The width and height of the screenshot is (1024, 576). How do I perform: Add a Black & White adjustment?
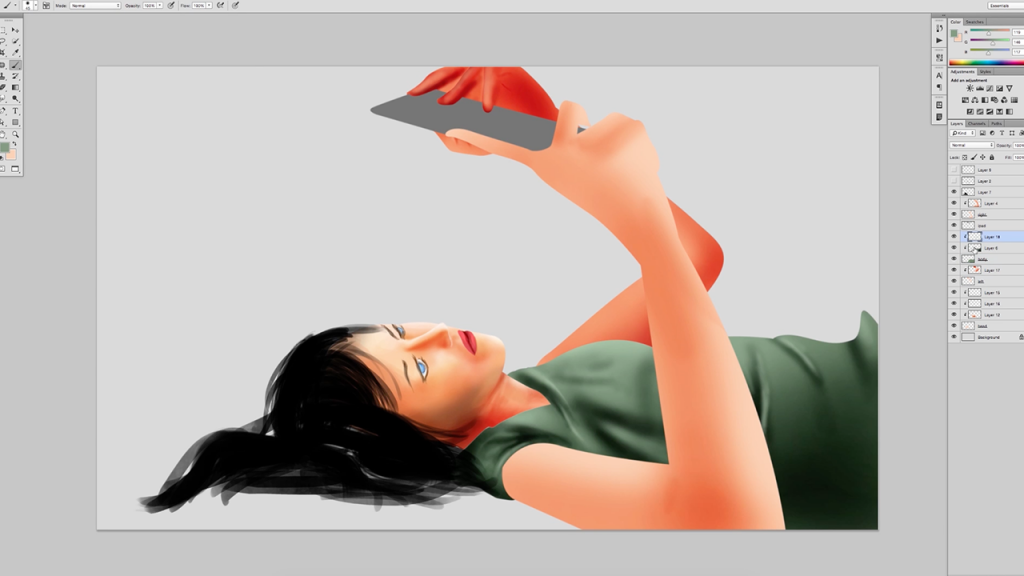[x=985, y=100]
